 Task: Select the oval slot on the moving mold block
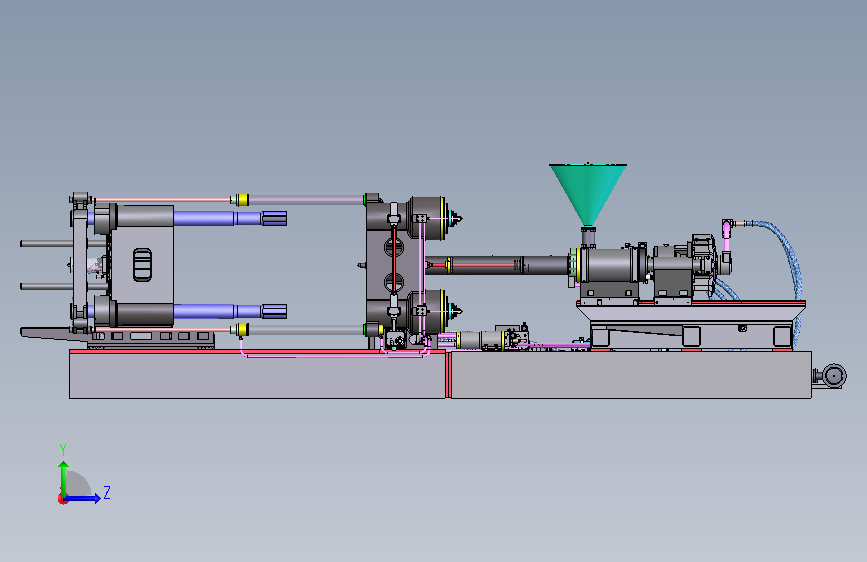[142, 264]
